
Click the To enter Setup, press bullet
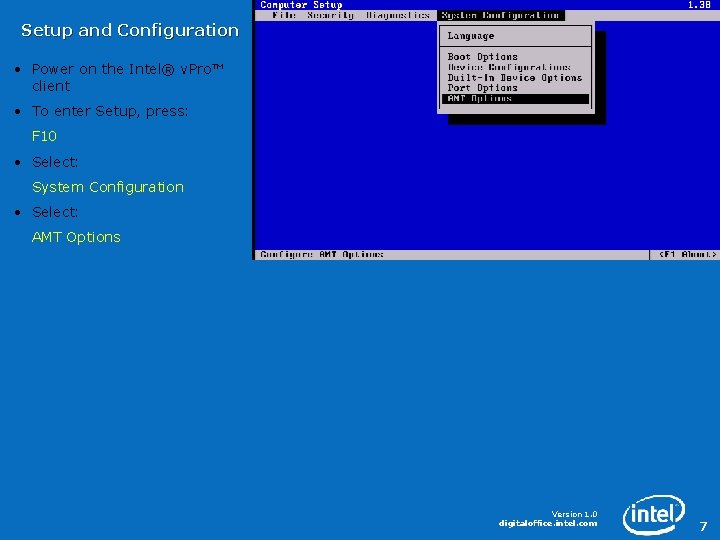(110, 111)
